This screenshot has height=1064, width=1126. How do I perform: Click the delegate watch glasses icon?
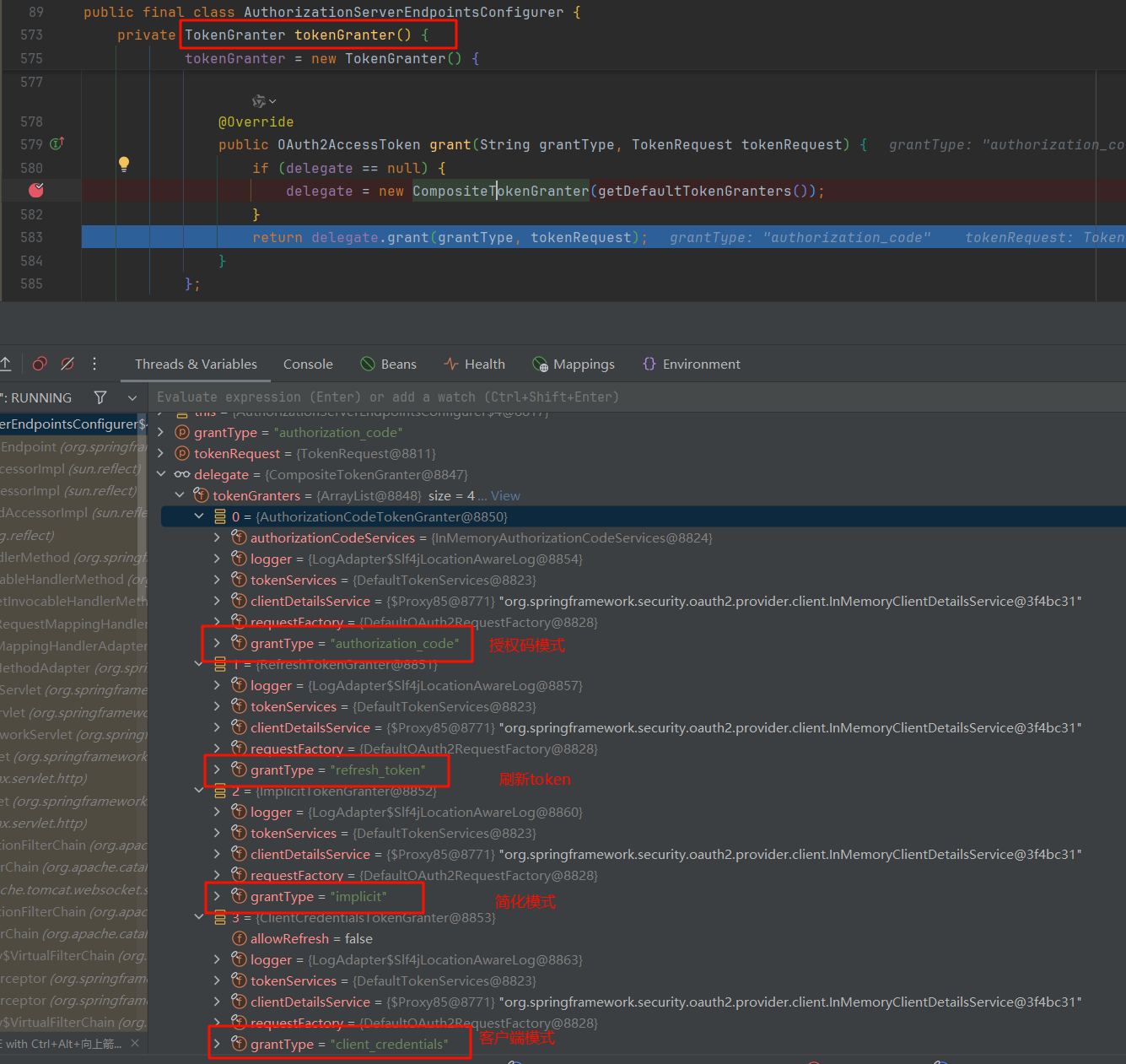click(182, 474)
